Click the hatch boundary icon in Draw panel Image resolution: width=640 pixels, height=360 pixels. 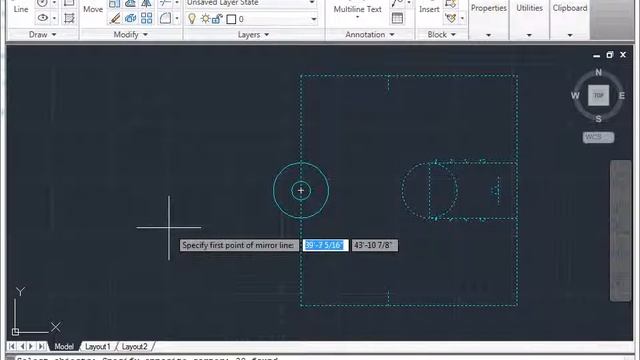tap(69, 18)
